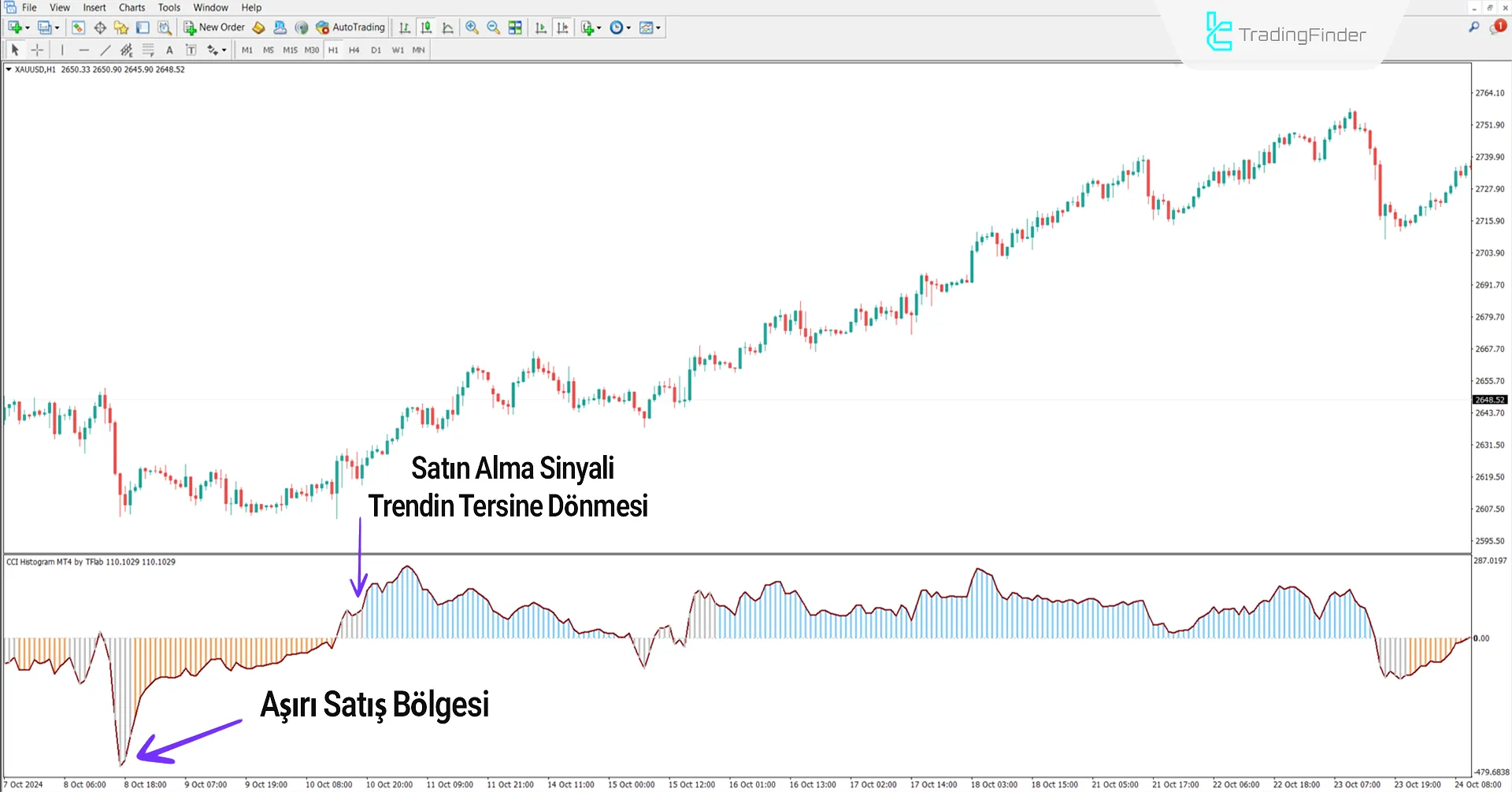Click the 2648.52 price label on the scale
Viewport: 1512px width, 792px height.
coord(1489,399)
